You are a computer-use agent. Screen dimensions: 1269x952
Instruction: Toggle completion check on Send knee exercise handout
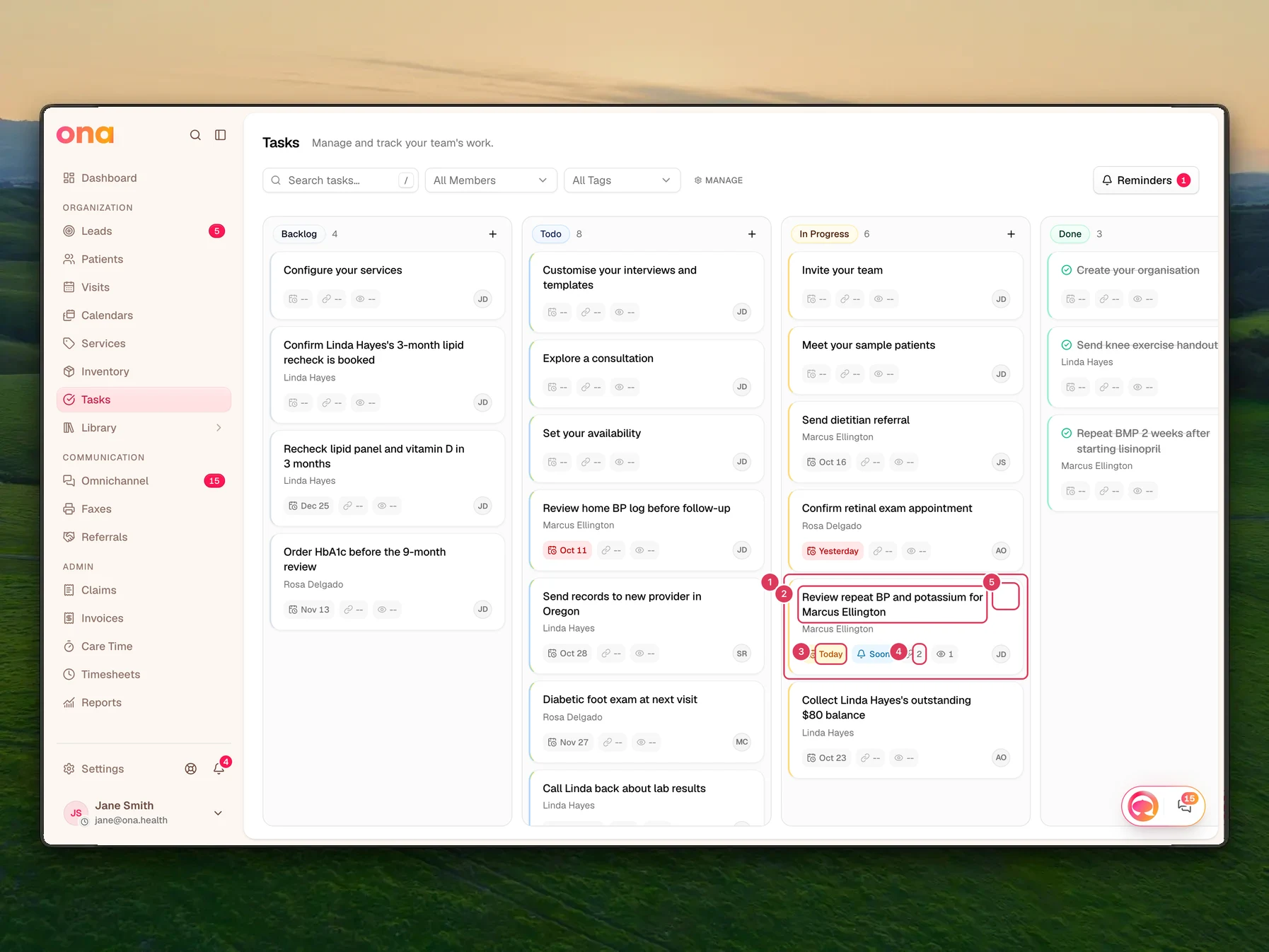click(1067, 345)
